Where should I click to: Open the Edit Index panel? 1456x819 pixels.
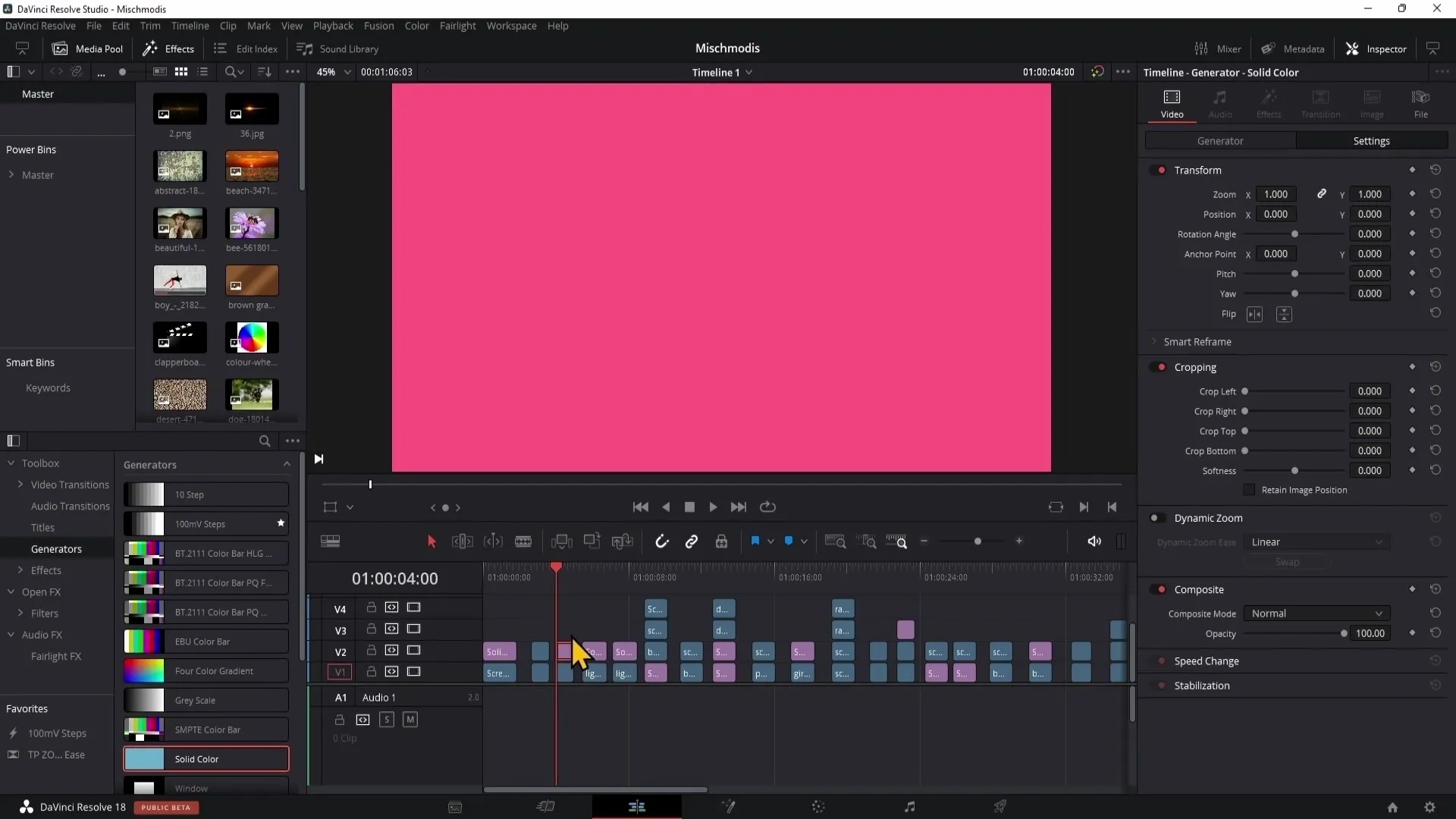(x=246, y=49)
